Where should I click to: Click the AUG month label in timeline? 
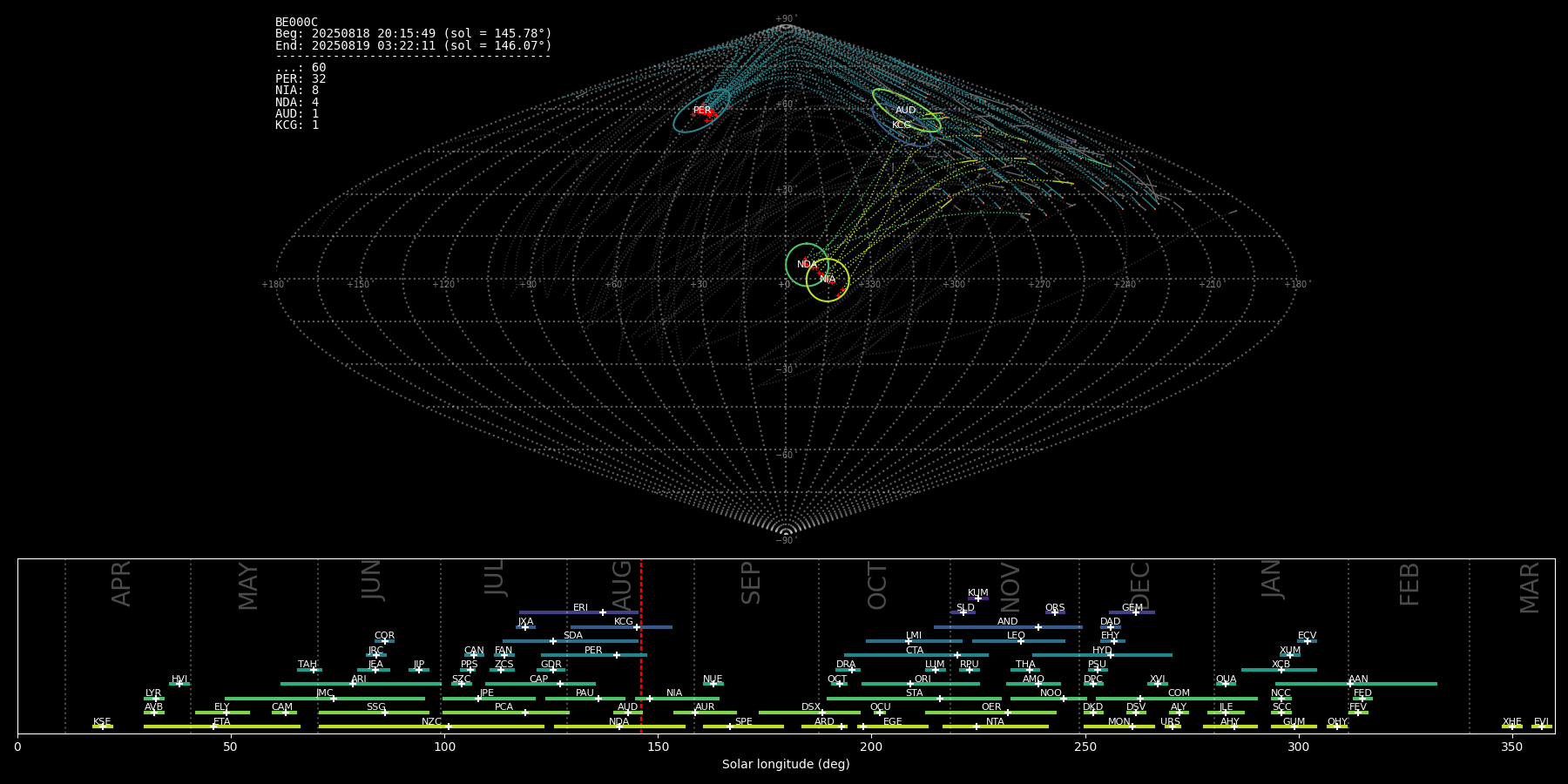622,584
